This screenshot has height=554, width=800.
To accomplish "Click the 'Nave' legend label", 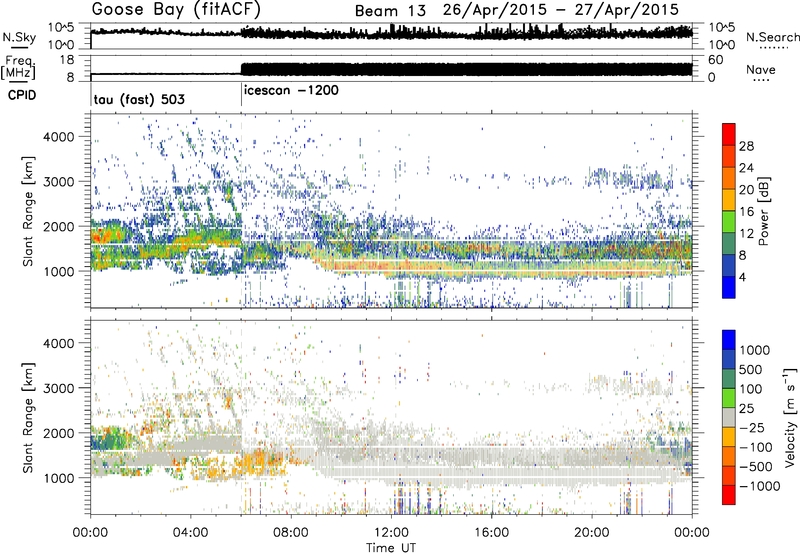I will point(760,69).
